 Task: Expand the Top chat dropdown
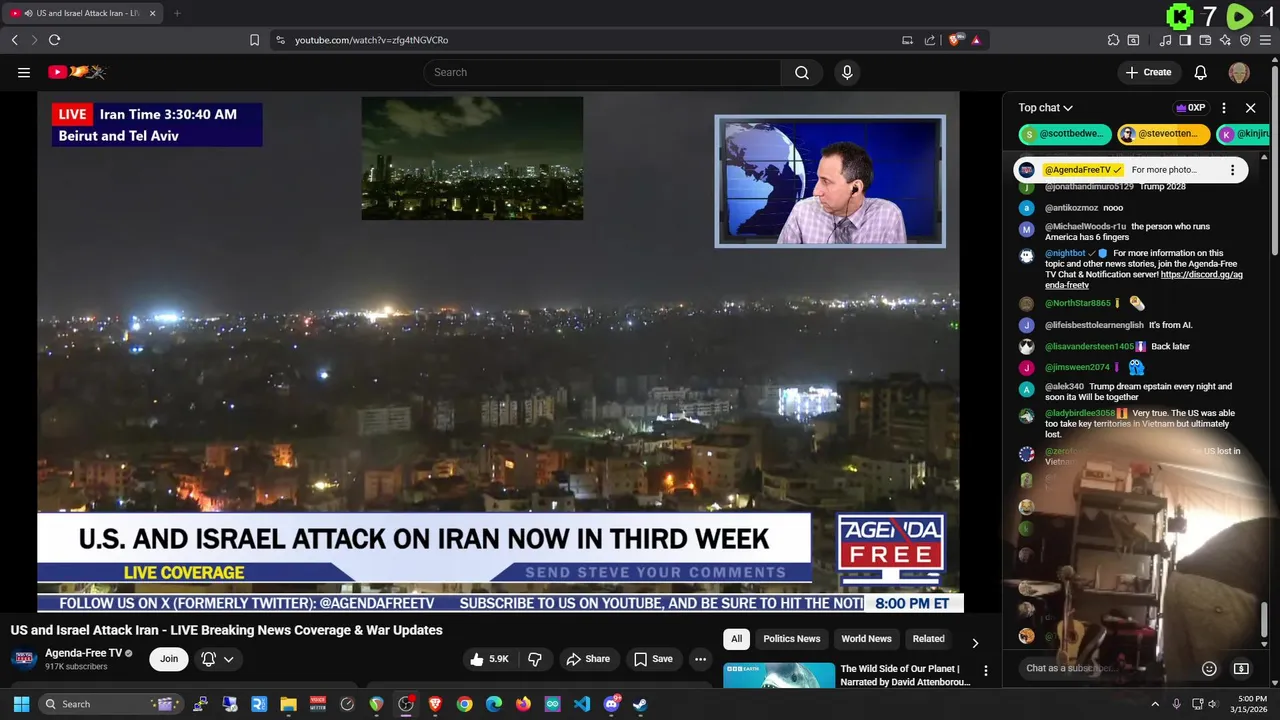1046,108
